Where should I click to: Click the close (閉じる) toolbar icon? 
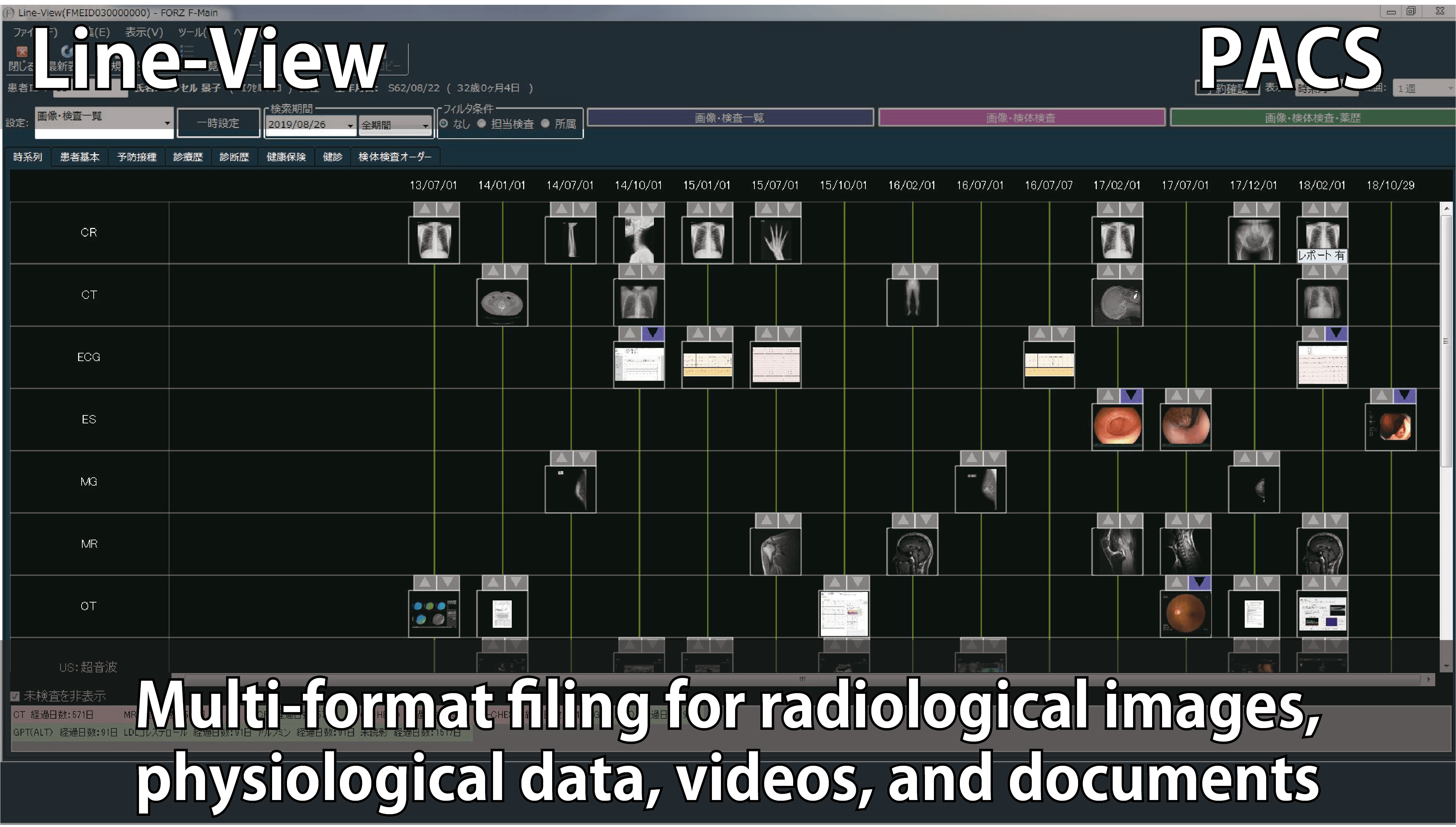click(21, 52)
